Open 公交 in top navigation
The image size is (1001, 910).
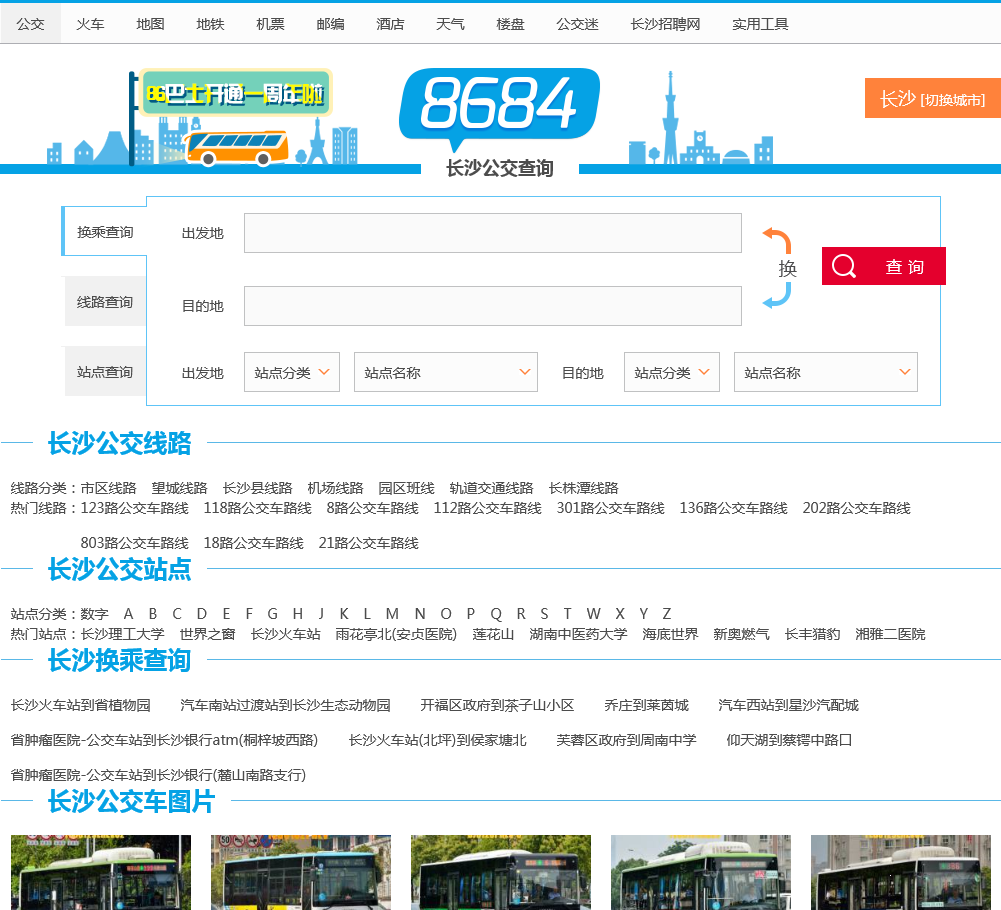pyautogui.click(x=30, y=24)
